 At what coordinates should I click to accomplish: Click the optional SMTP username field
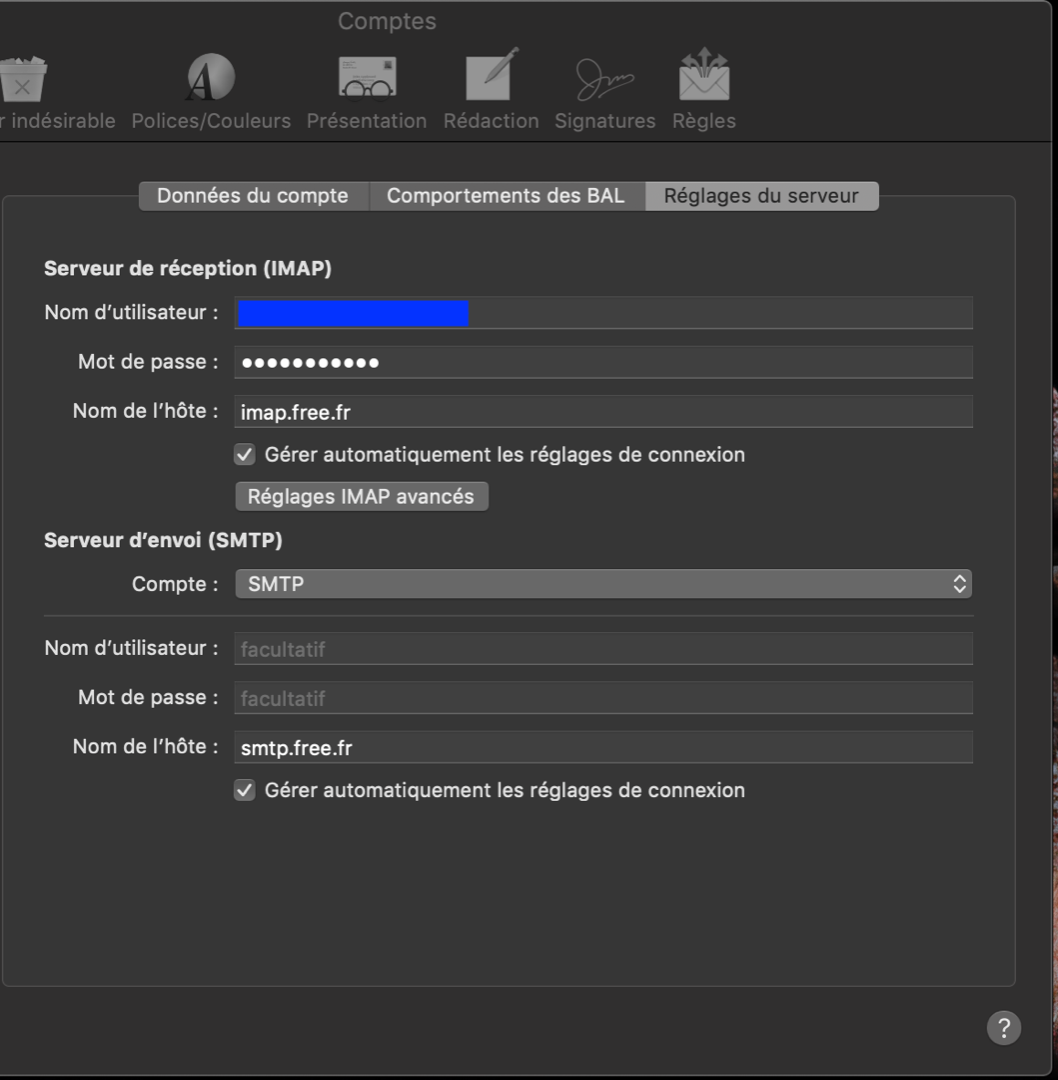pos(603,648)
